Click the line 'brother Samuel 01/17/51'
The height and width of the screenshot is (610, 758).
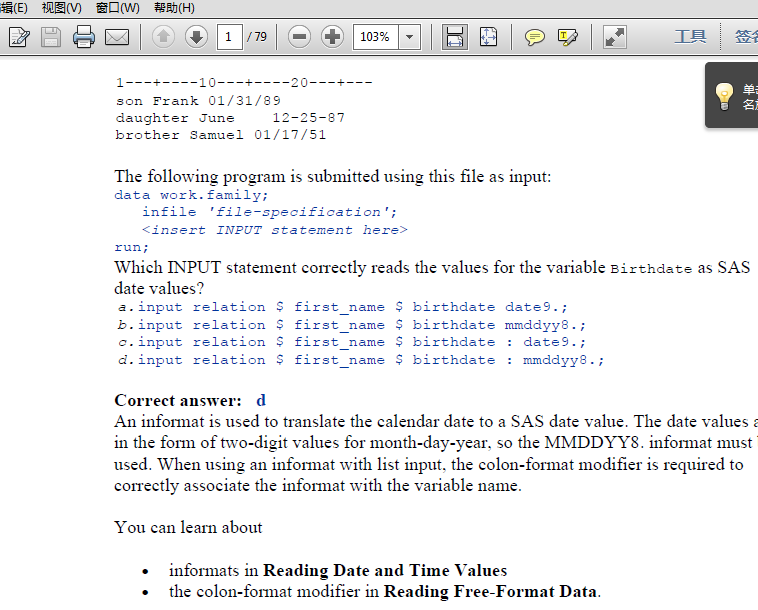[221, 135]
